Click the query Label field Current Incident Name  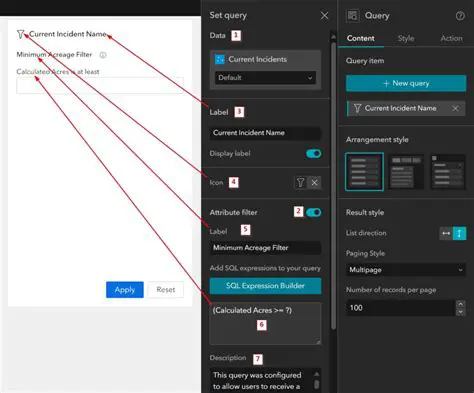[x=265, y=133]
